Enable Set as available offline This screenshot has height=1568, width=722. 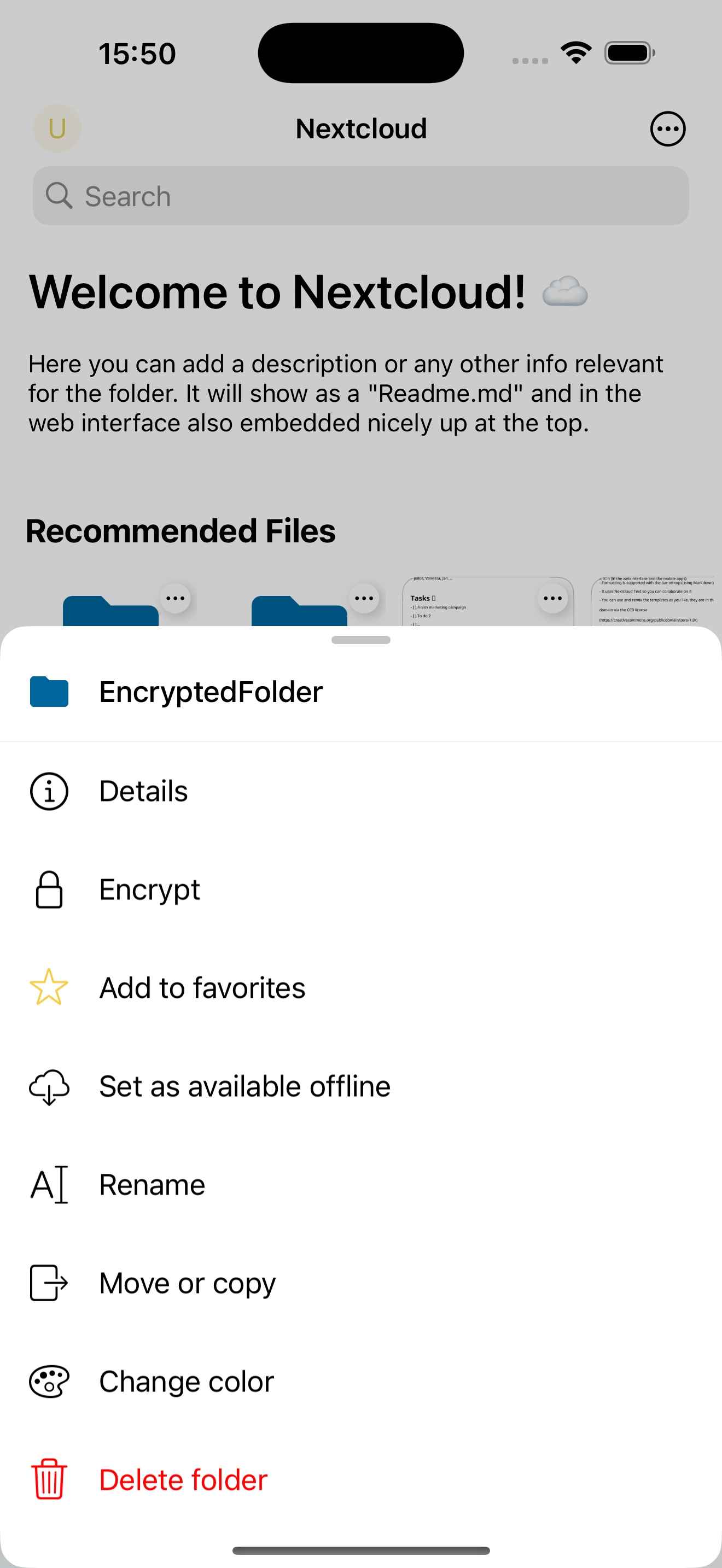click(244, 1086)
